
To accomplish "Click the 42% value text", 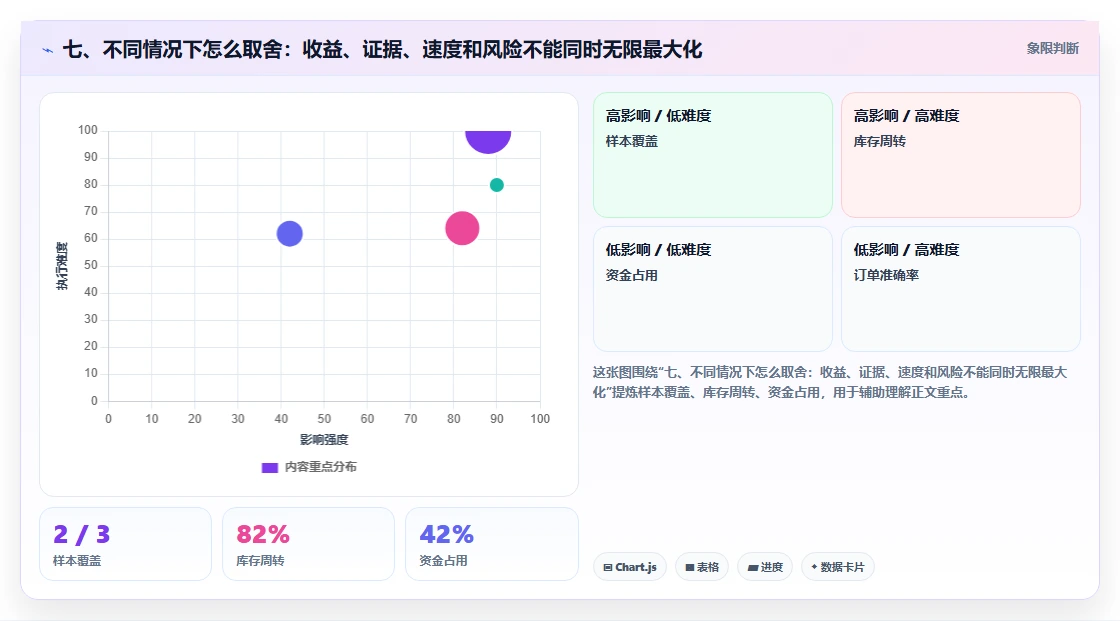I will (x=446, y=535).
